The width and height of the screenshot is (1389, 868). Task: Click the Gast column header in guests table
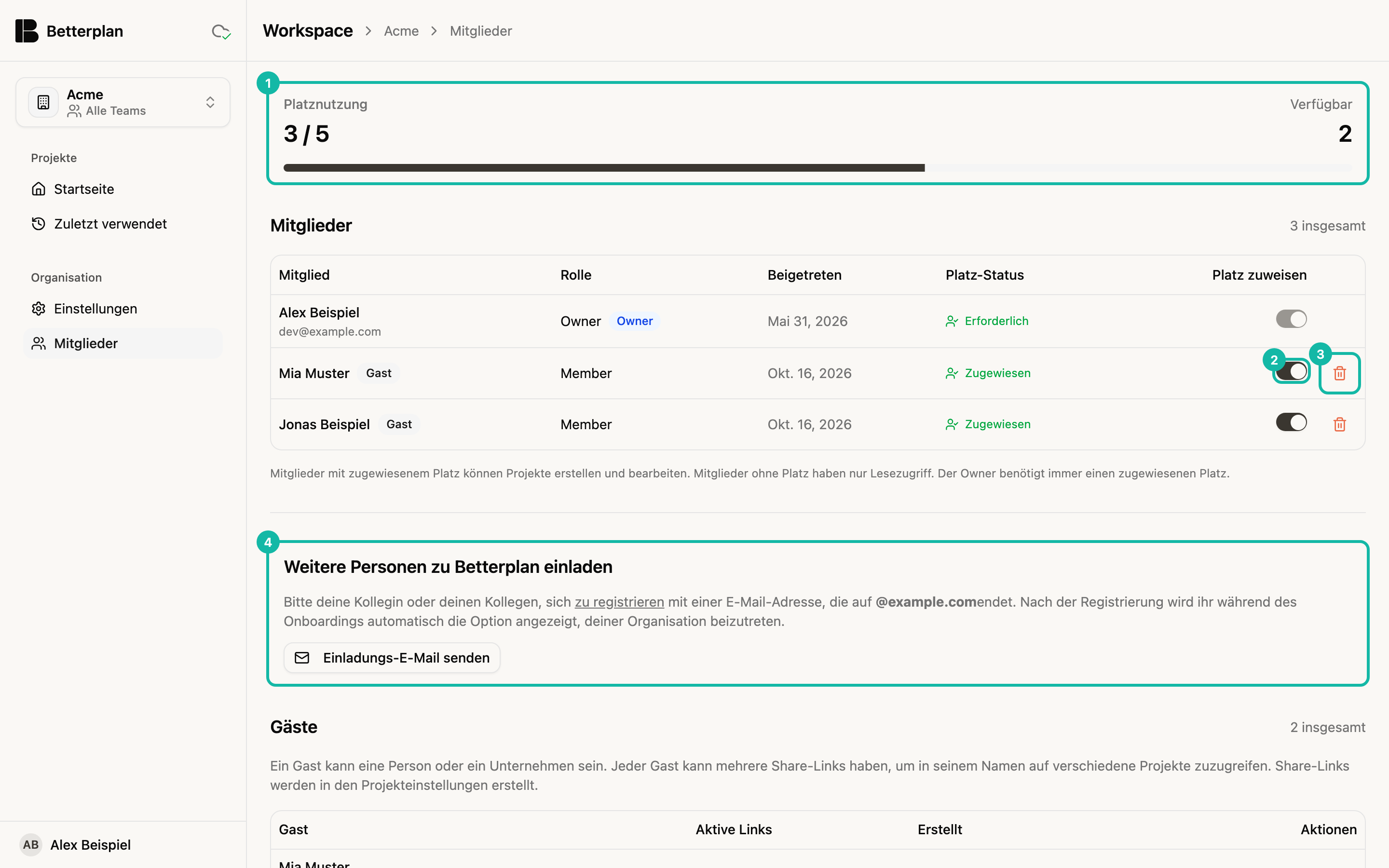[293, 829]
